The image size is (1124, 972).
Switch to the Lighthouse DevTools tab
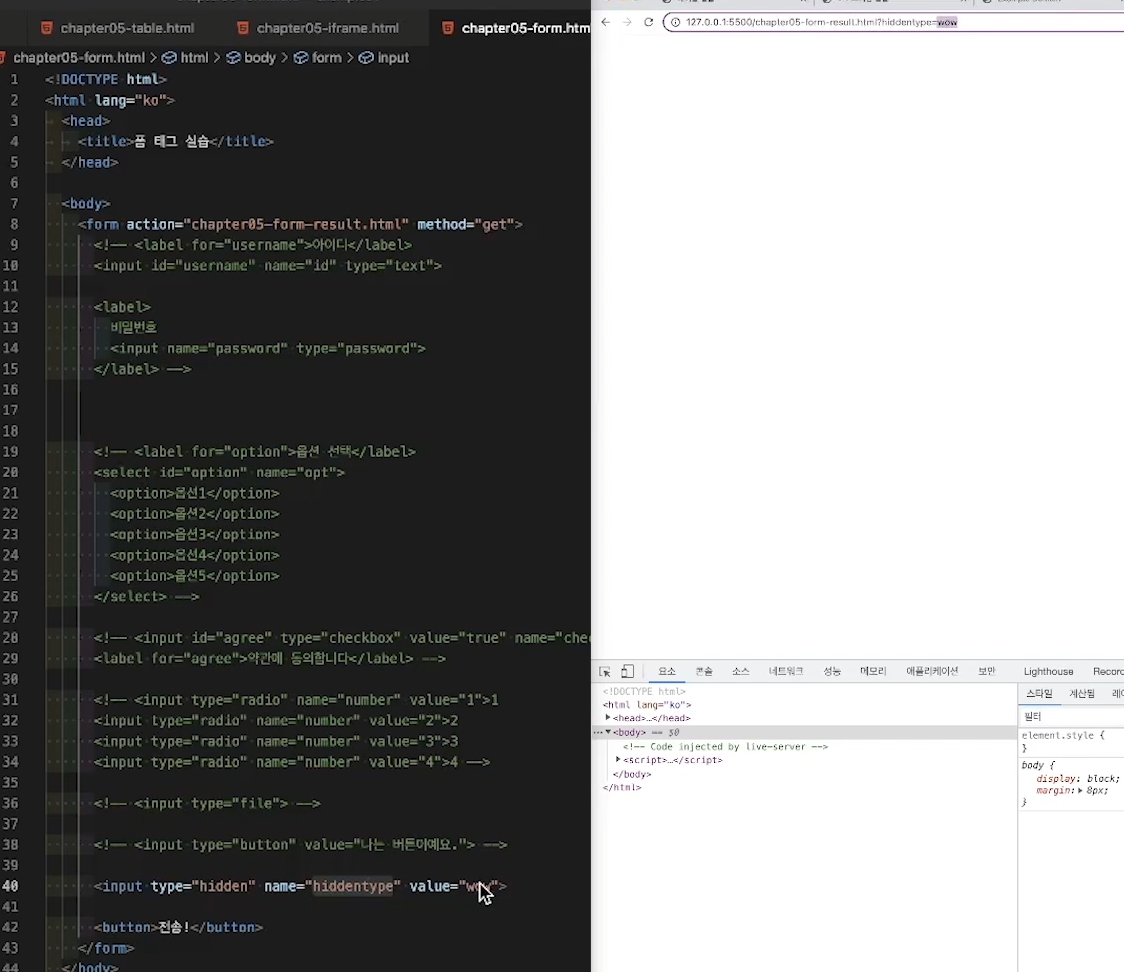click(x=1048, y=672)
